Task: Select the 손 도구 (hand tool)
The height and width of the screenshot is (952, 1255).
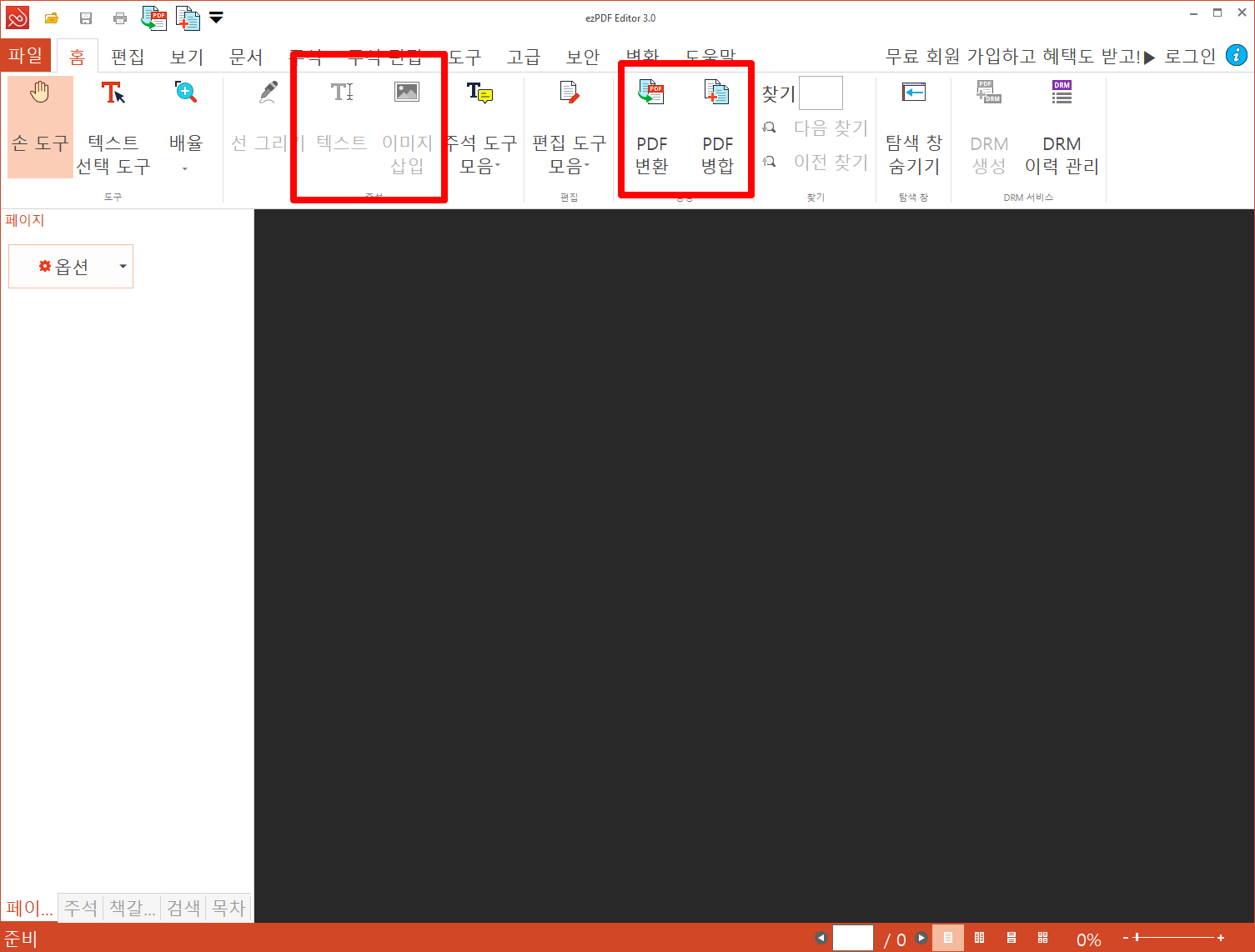Action: [x=39, y=127]
